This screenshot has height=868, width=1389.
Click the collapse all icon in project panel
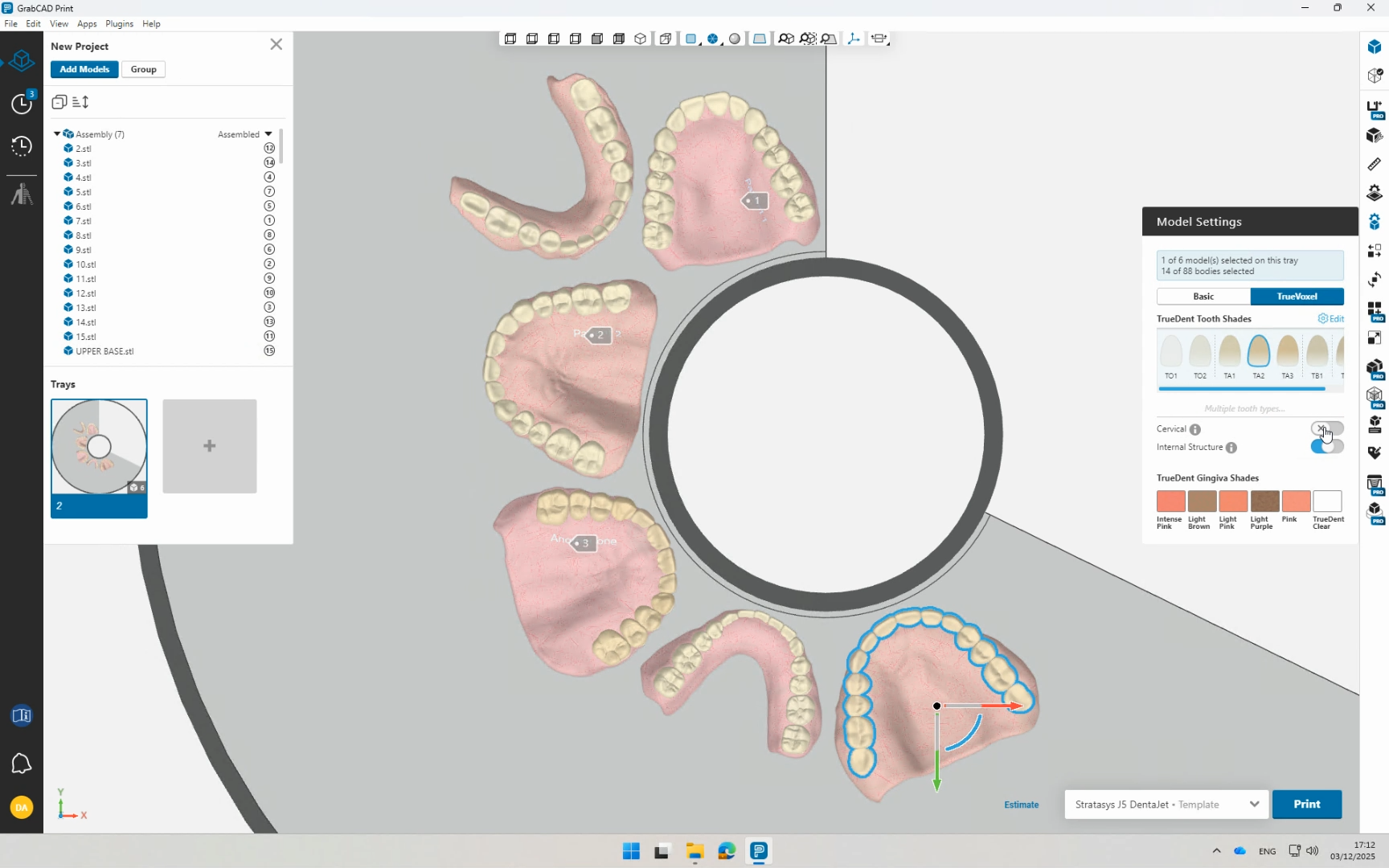(59, 102)
